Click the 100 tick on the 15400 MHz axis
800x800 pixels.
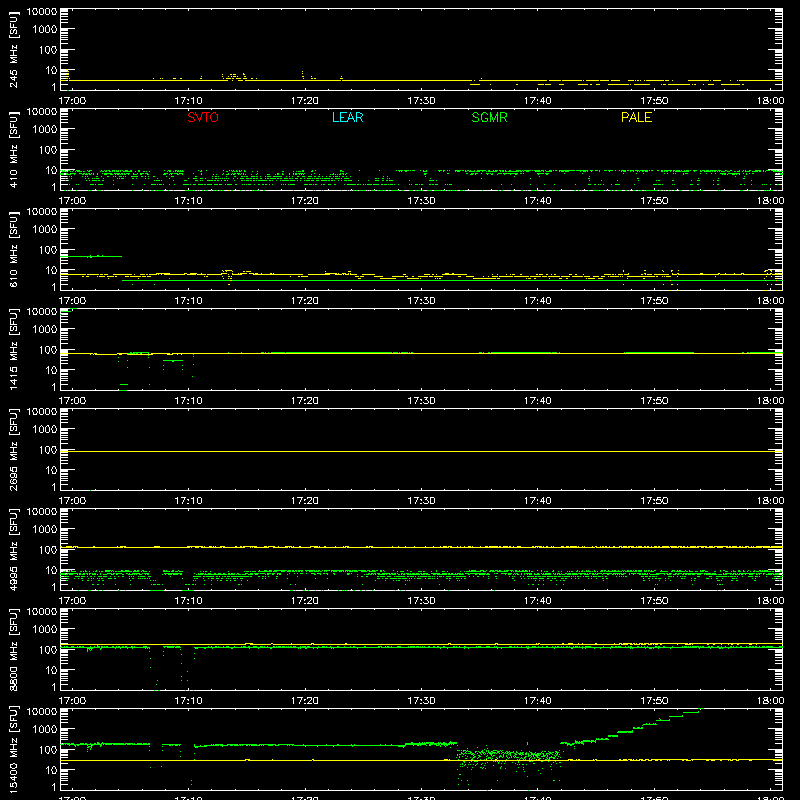click(48, 750)
